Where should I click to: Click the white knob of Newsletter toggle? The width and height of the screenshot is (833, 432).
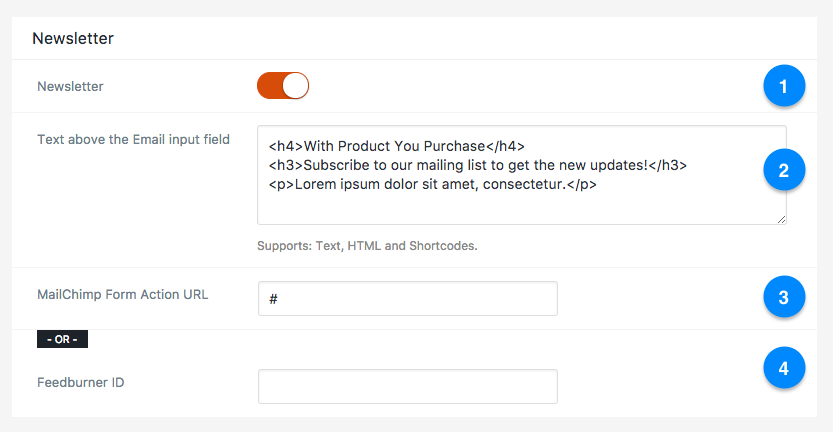(x=295, y=86)
